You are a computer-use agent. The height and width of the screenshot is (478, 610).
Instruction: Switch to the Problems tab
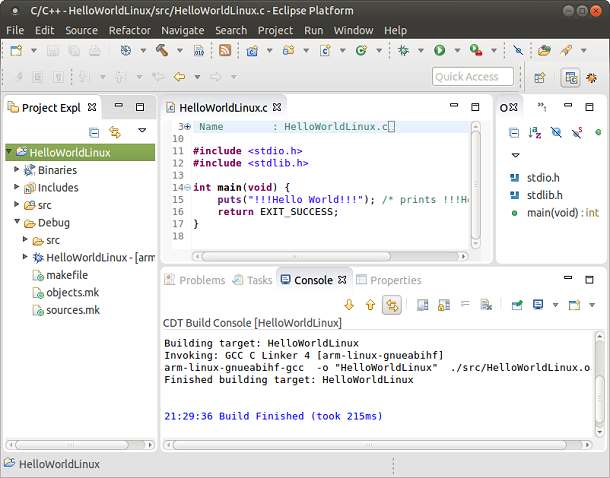201,280
